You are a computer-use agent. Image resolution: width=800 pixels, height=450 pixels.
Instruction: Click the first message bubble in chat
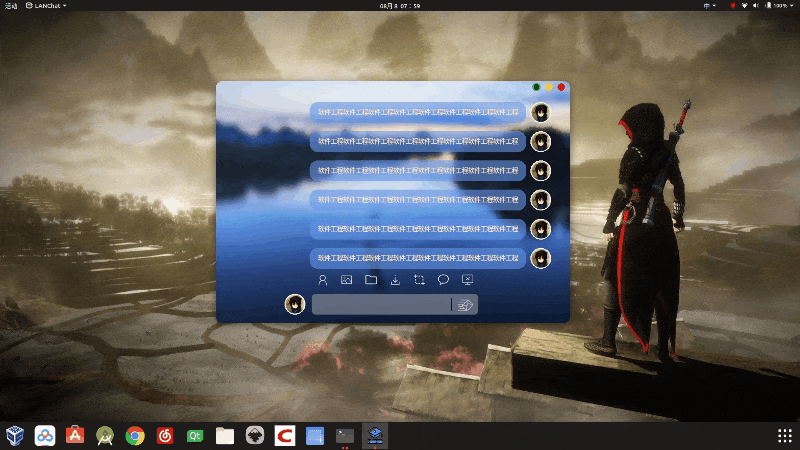418,112
